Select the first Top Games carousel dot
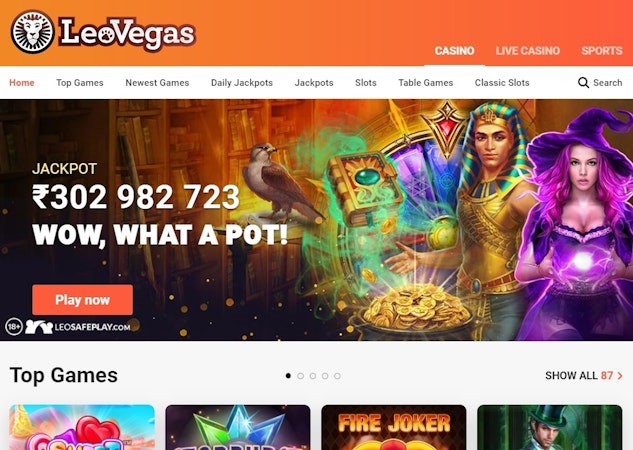The height and width of the screenshot is (450, 633). [288, 376]
